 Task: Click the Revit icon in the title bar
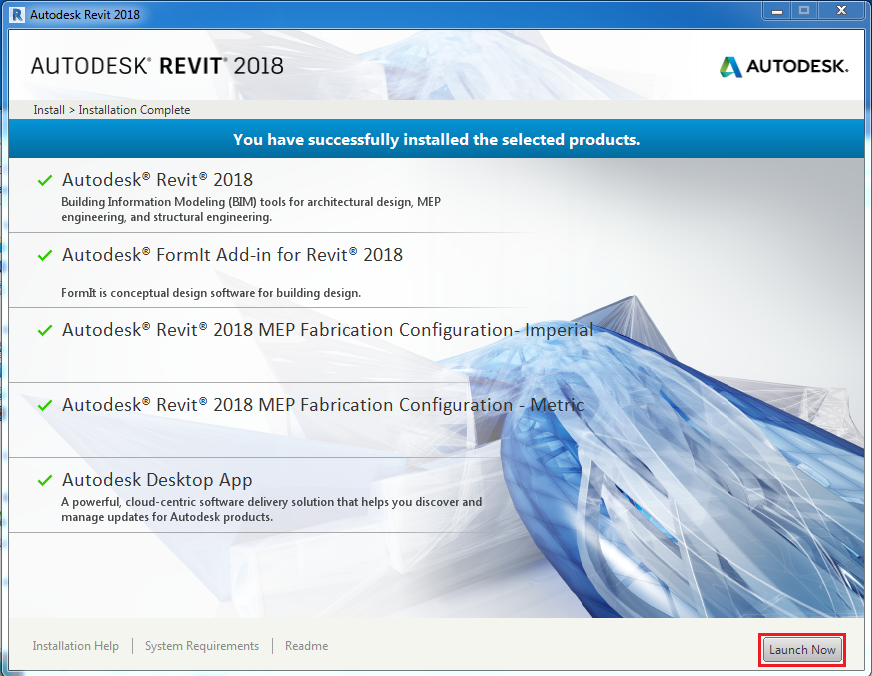[16, 15]
